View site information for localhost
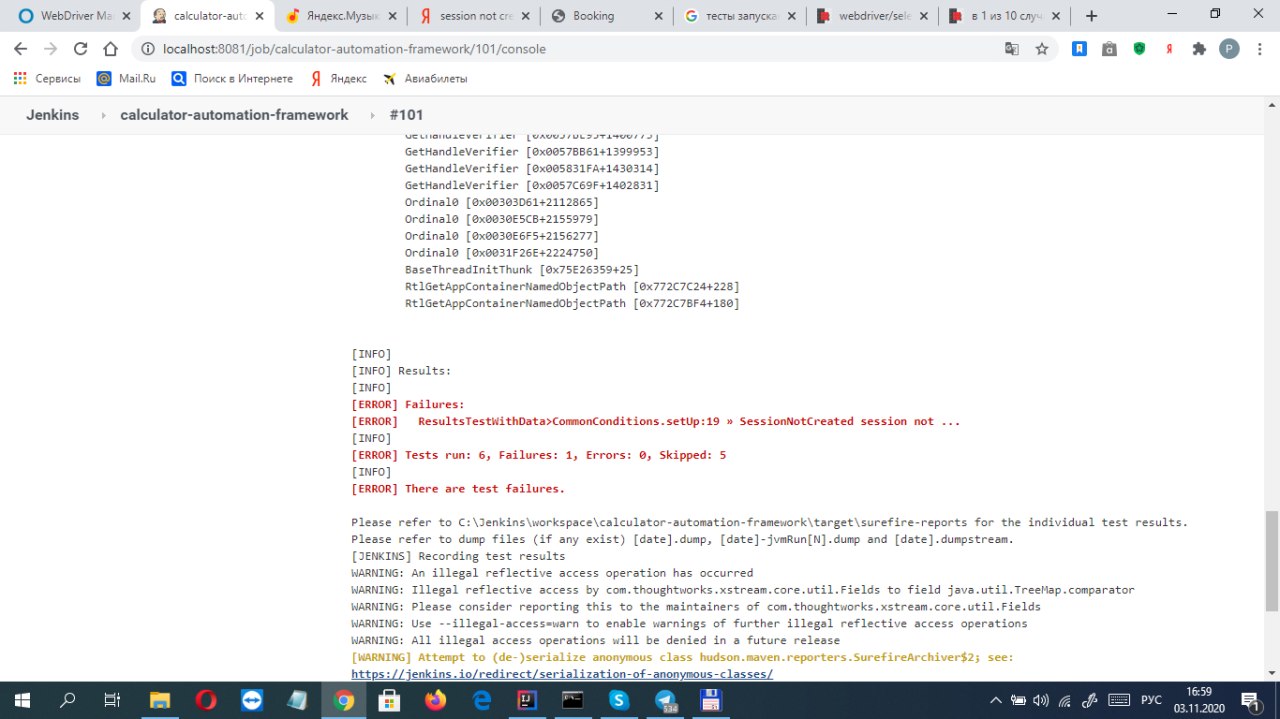Image resolution: width=1280 pixels, height=719 pixels. (x=148, y=48)
